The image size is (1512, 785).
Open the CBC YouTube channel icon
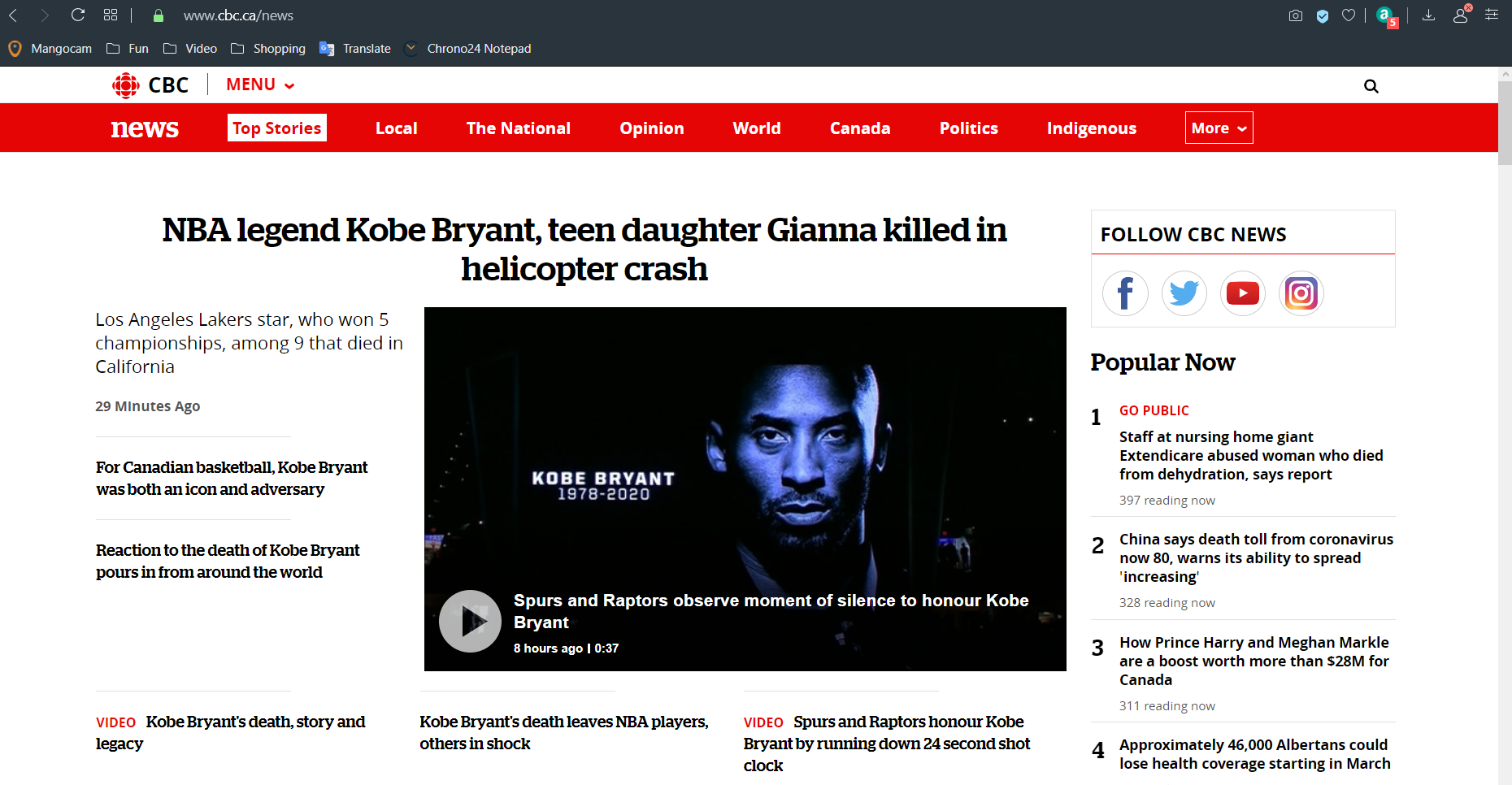click(x=1242, y=293)
